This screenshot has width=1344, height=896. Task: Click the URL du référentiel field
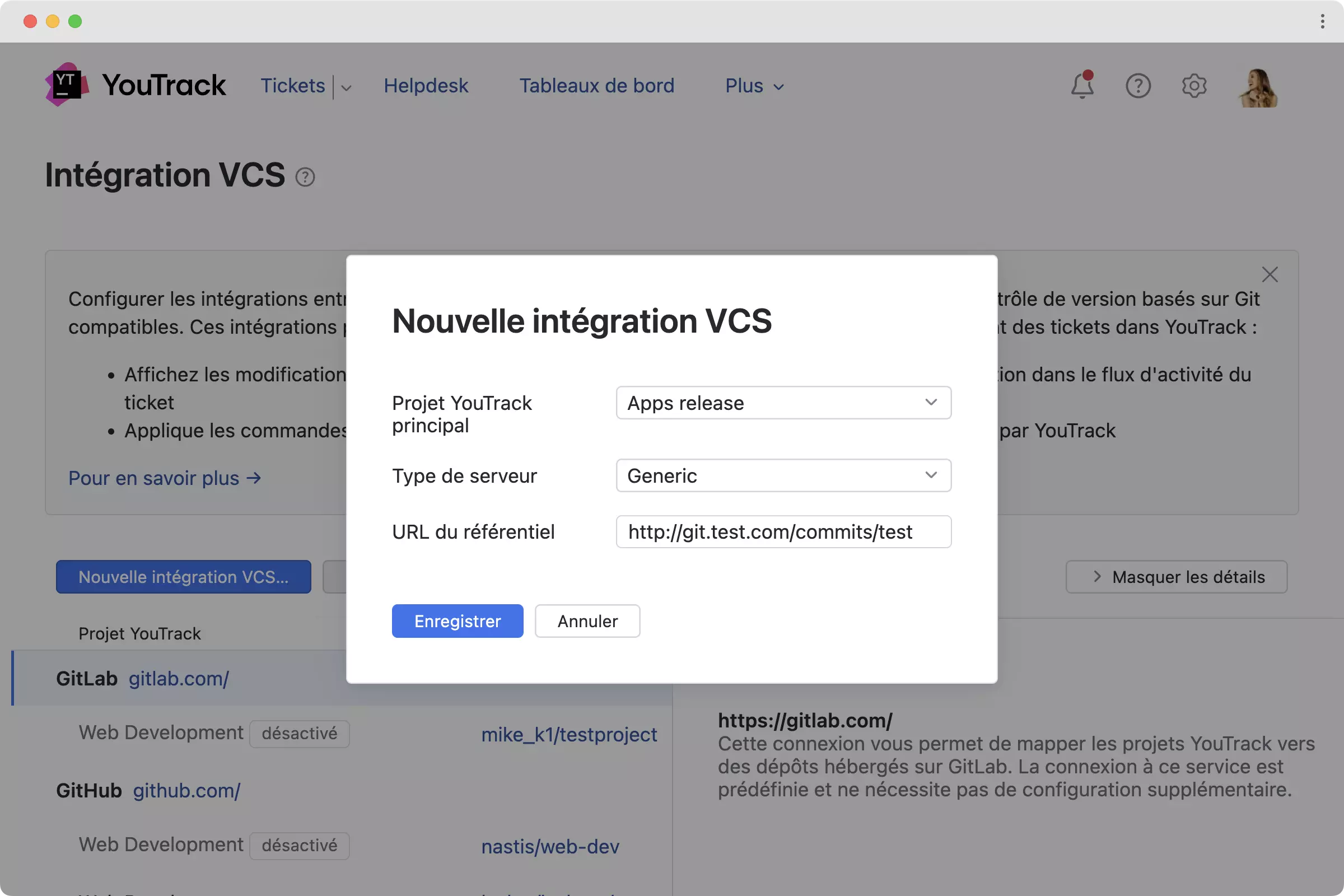[x=783, y=532]
